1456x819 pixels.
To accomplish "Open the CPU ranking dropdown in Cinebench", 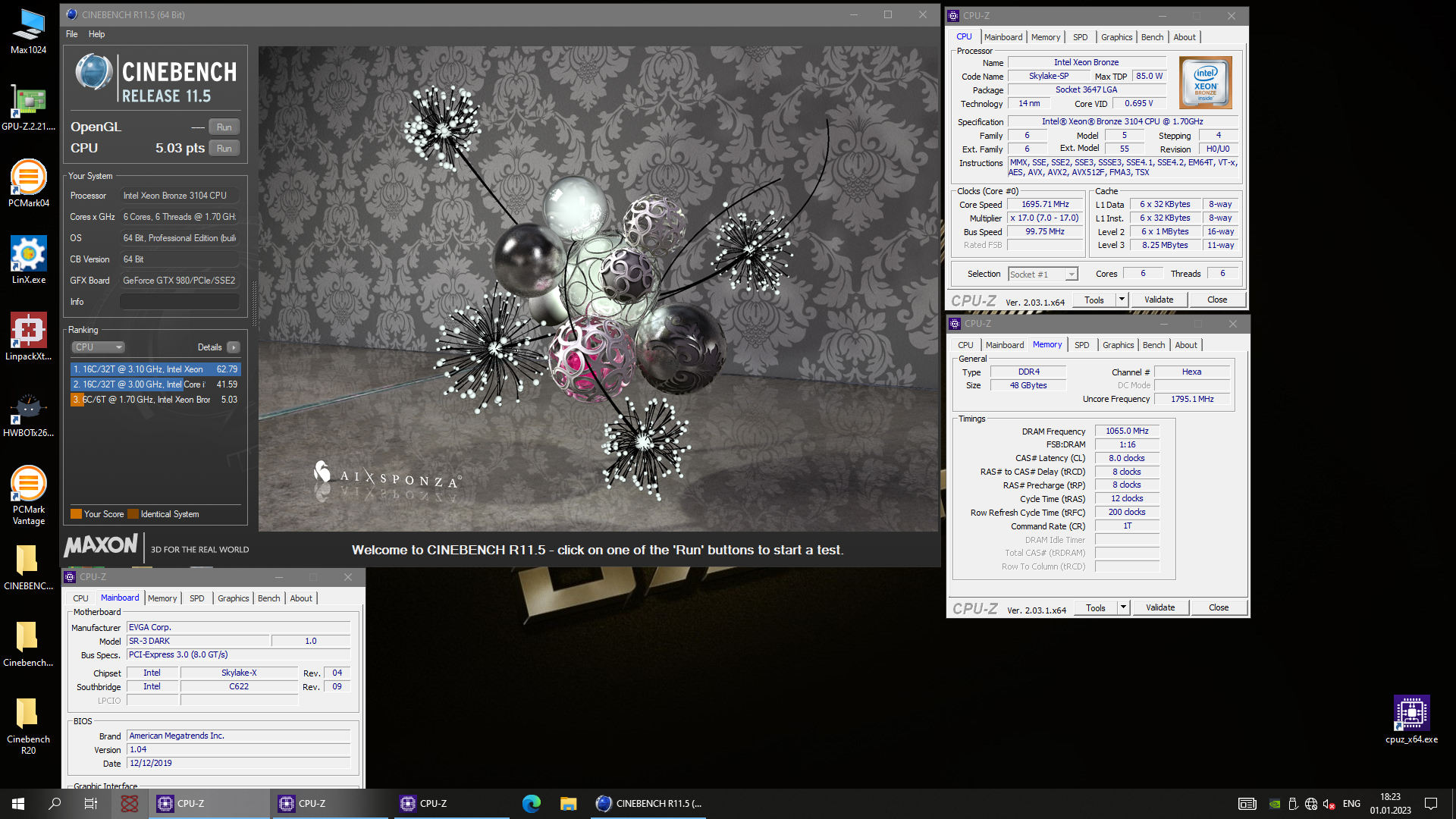I will (99, 347).
